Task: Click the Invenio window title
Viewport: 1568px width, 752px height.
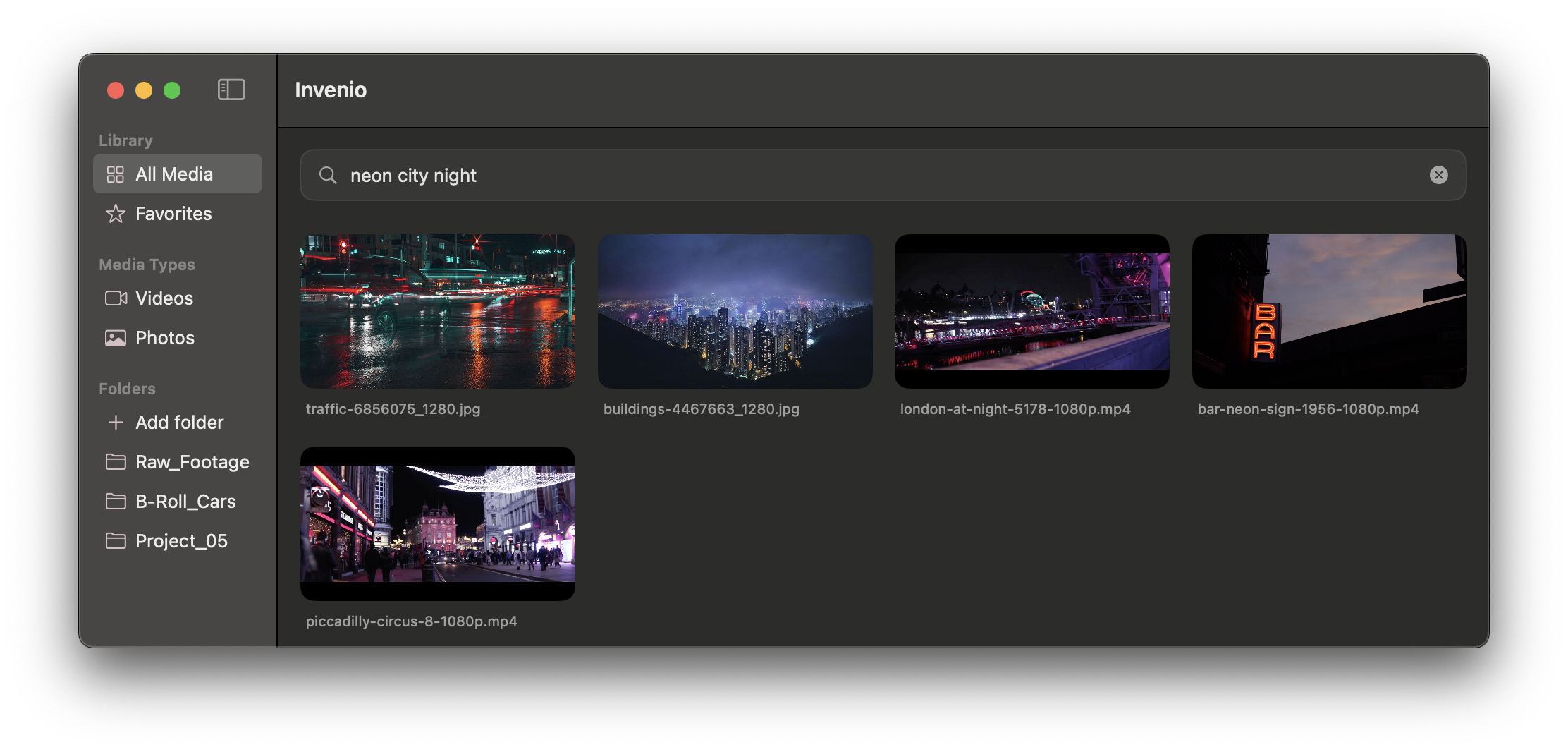Action: point(331,90)
